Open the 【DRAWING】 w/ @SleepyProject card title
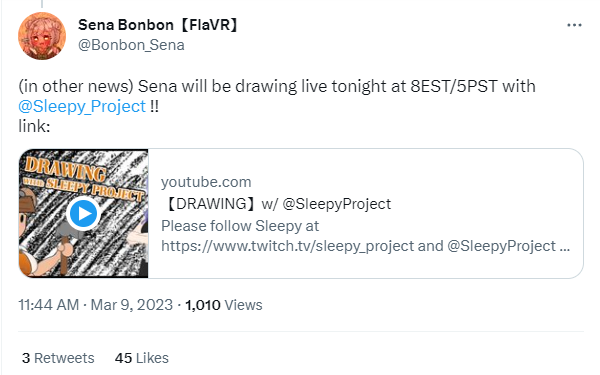The image size is (600, 375). 276,204
